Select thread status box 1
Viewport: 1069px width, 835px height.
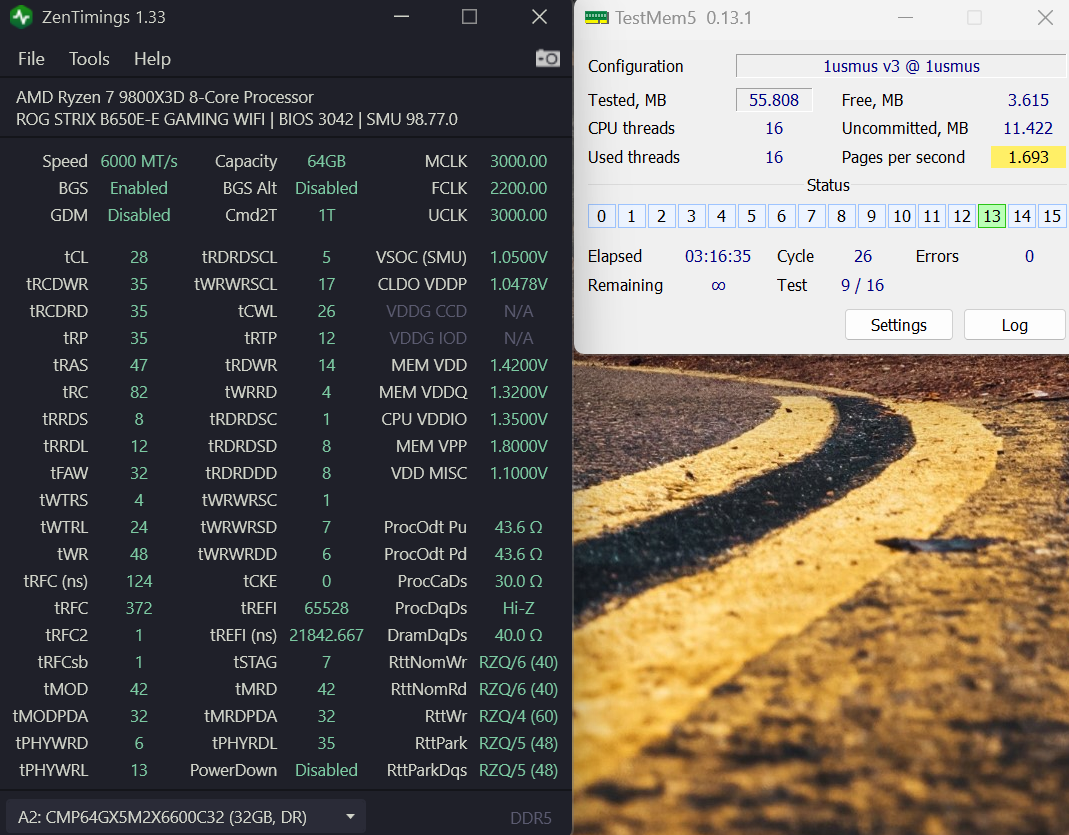[631, 216]
